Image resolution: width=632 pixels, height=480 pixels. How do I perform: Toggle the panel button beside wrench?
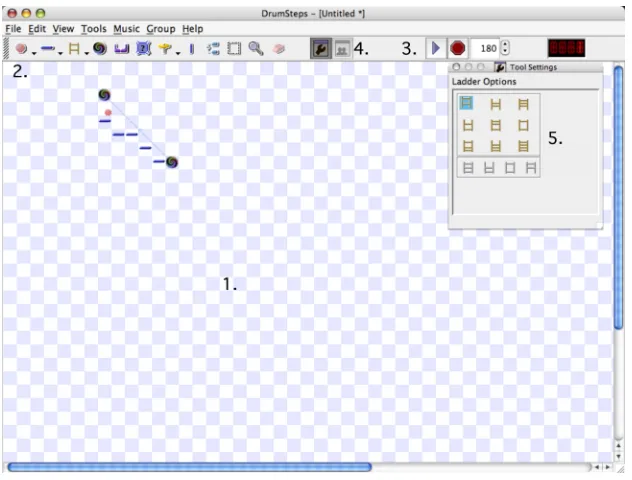342,49
